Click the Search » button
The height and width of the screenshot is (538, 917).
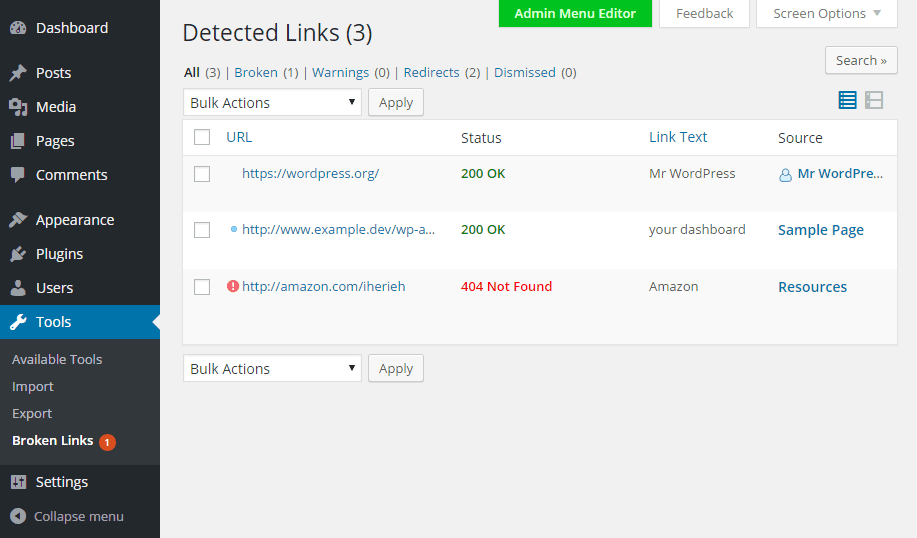[x=861, y=60]
